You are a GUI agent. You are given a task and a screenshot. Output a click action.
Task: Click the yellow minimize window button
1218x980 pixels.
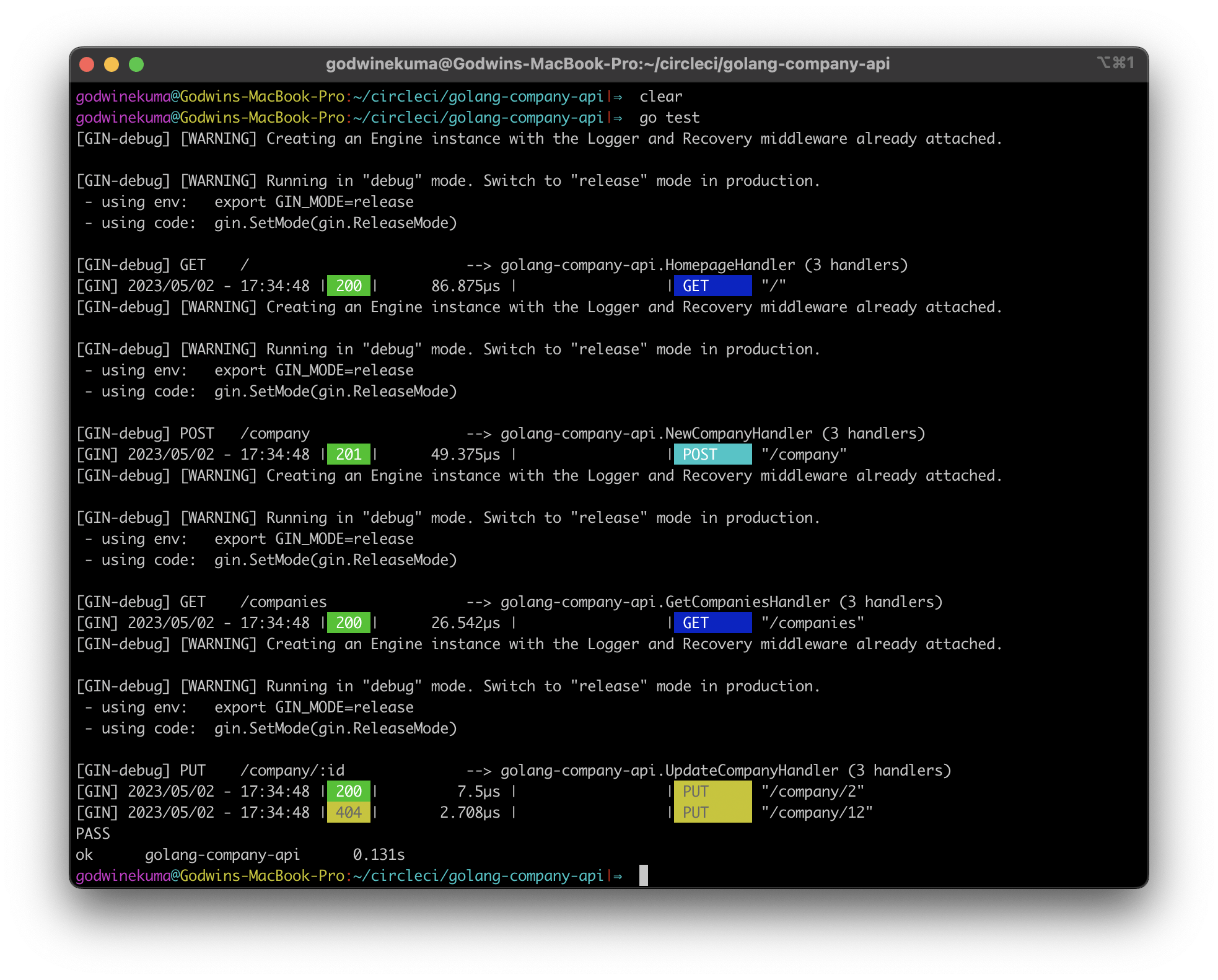pyautogui.click(x=112, y=64)
